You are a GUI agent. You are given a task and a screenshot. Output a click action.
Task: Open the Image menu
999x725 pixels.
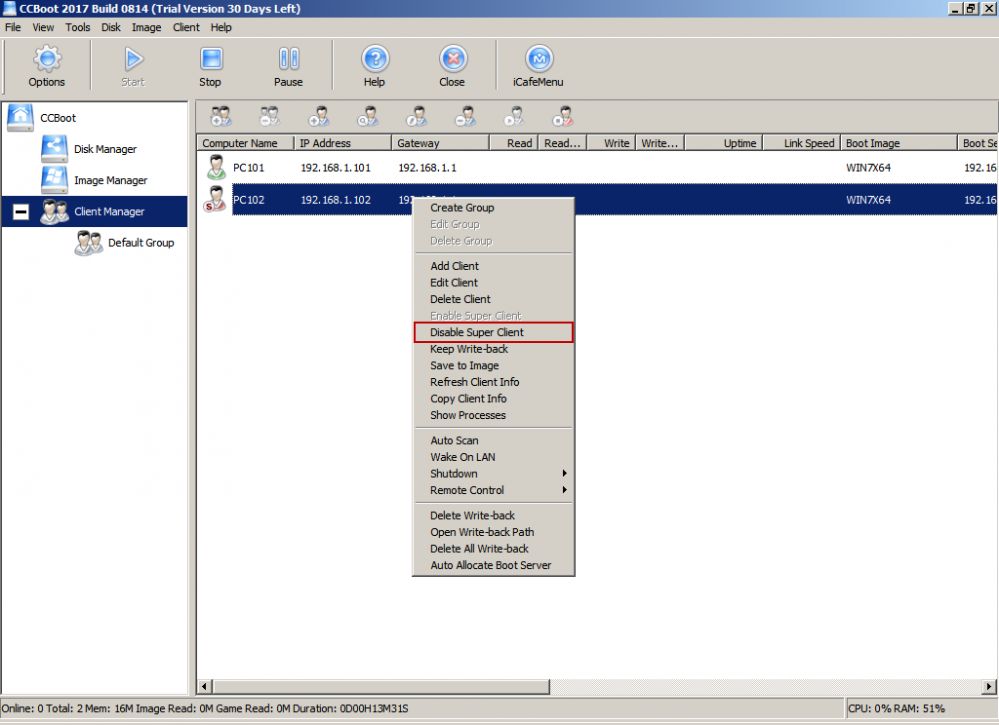point(147,27)
